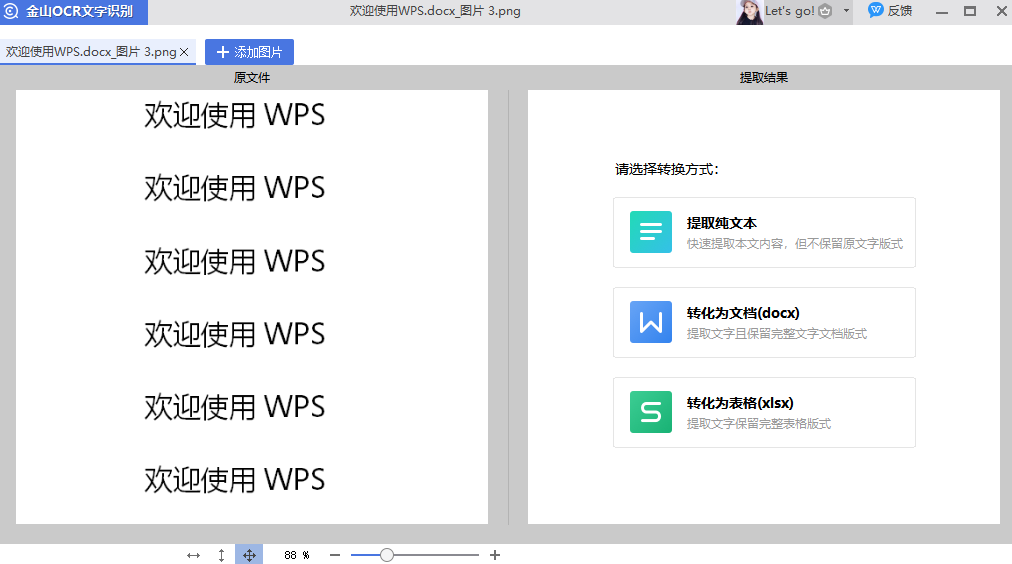Viewport: 1012px width, 564px height.
Task: Click the zoom in plus button
Action: tap(495, 555)
